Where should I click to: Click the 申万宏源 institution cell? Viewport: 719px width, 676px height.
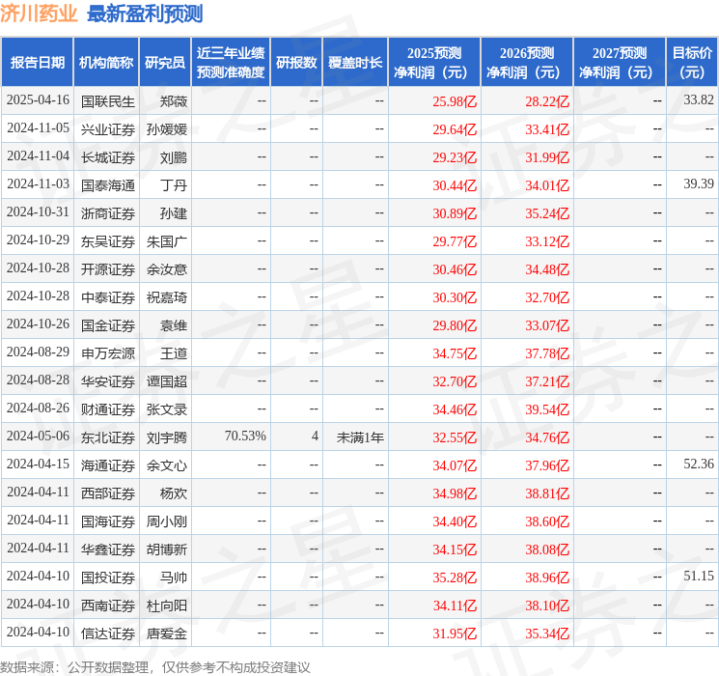pos(108,354)
